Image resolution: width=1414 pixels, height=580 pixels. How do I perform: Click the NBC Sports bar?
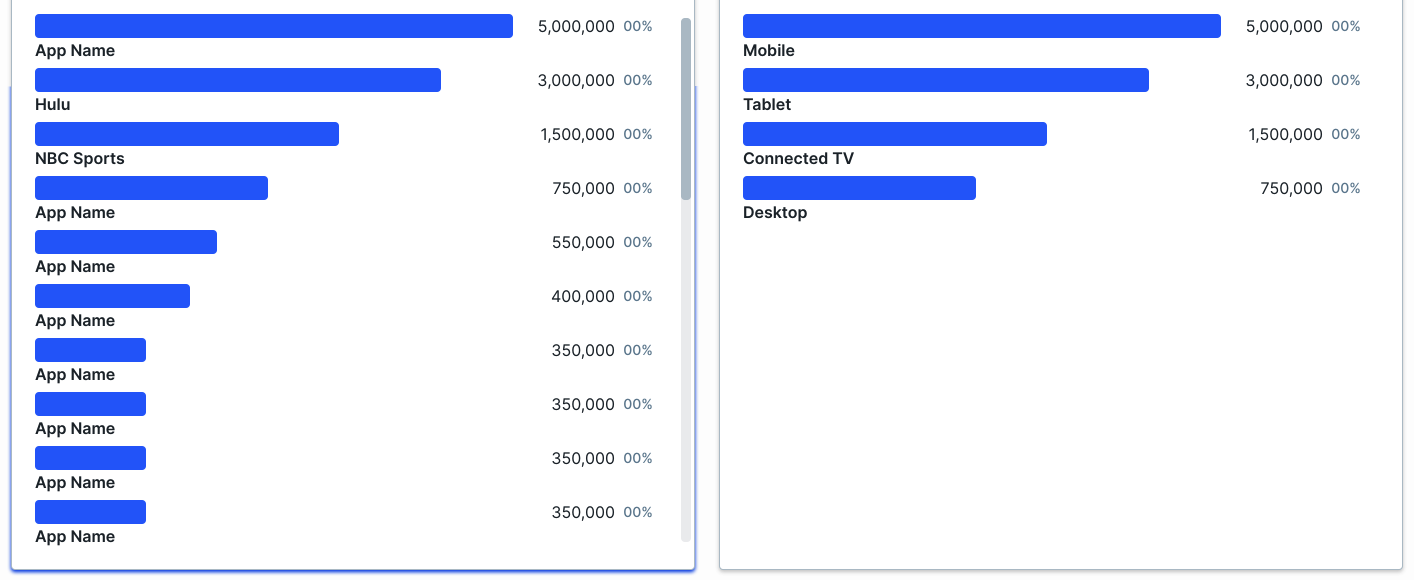(x=185, y=133)
